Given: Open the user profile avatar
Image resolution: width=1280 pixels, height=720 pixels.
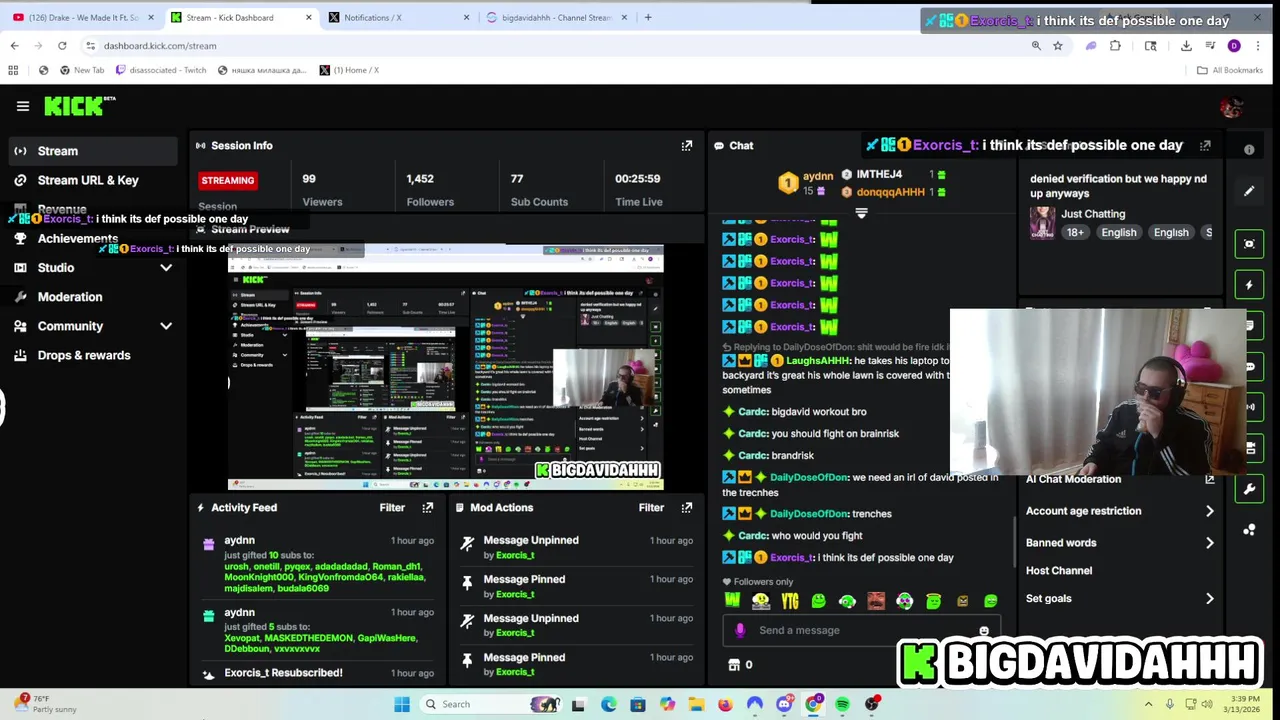Looking at the screenshot, I should click(1231, 107).
